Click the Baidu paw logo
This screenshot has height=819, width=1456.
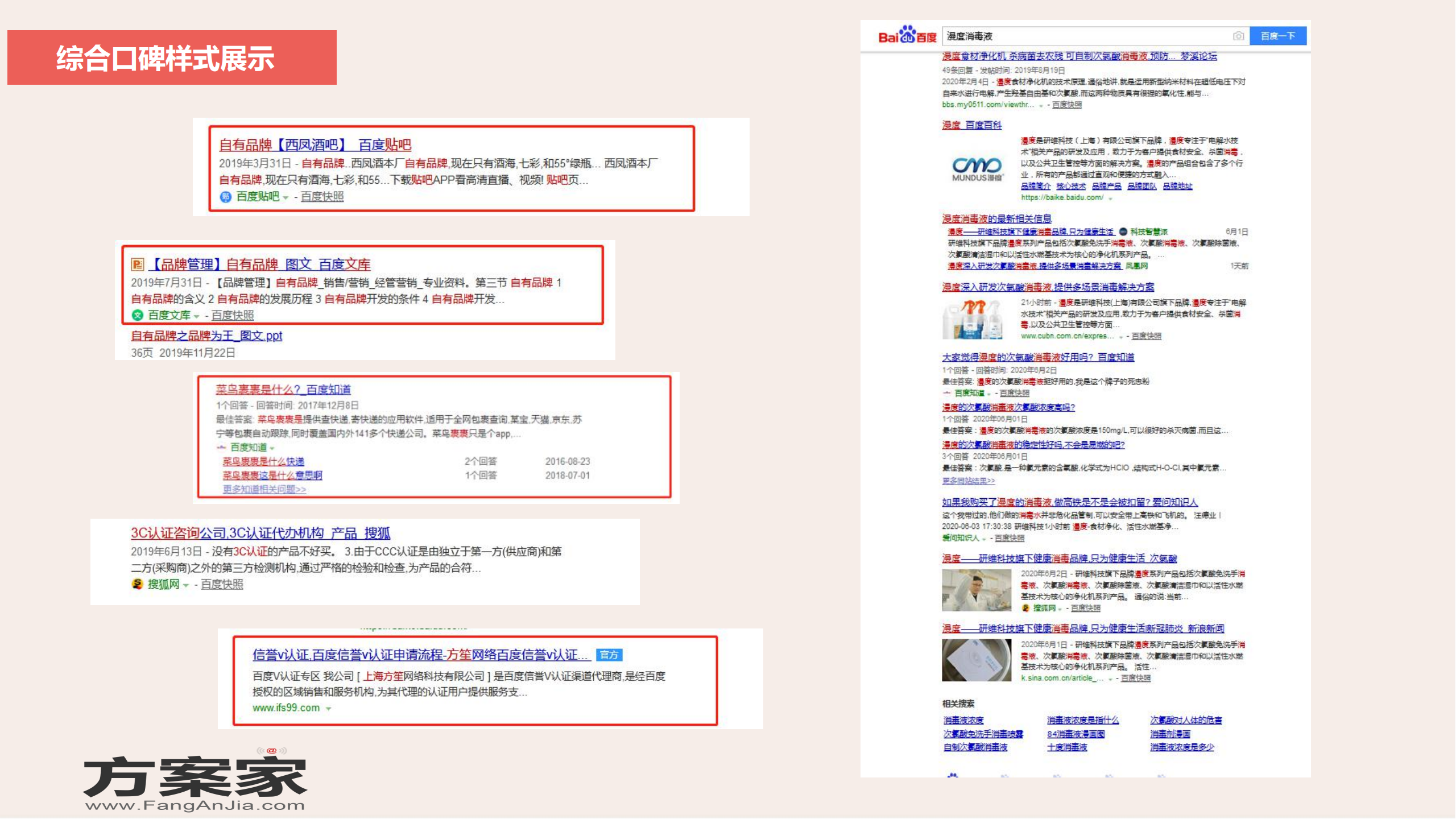(908, 35)
